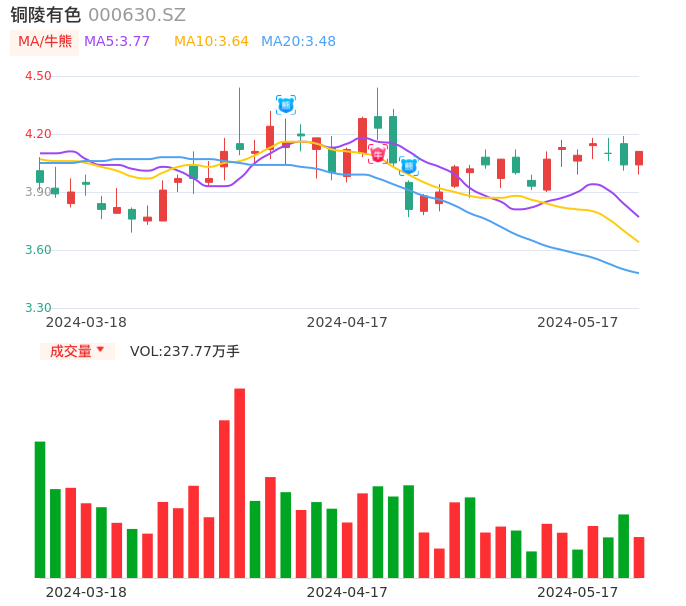
Task: Click the 2024-05-17 date label under the candlestick chart
Action: coord(577,322)
